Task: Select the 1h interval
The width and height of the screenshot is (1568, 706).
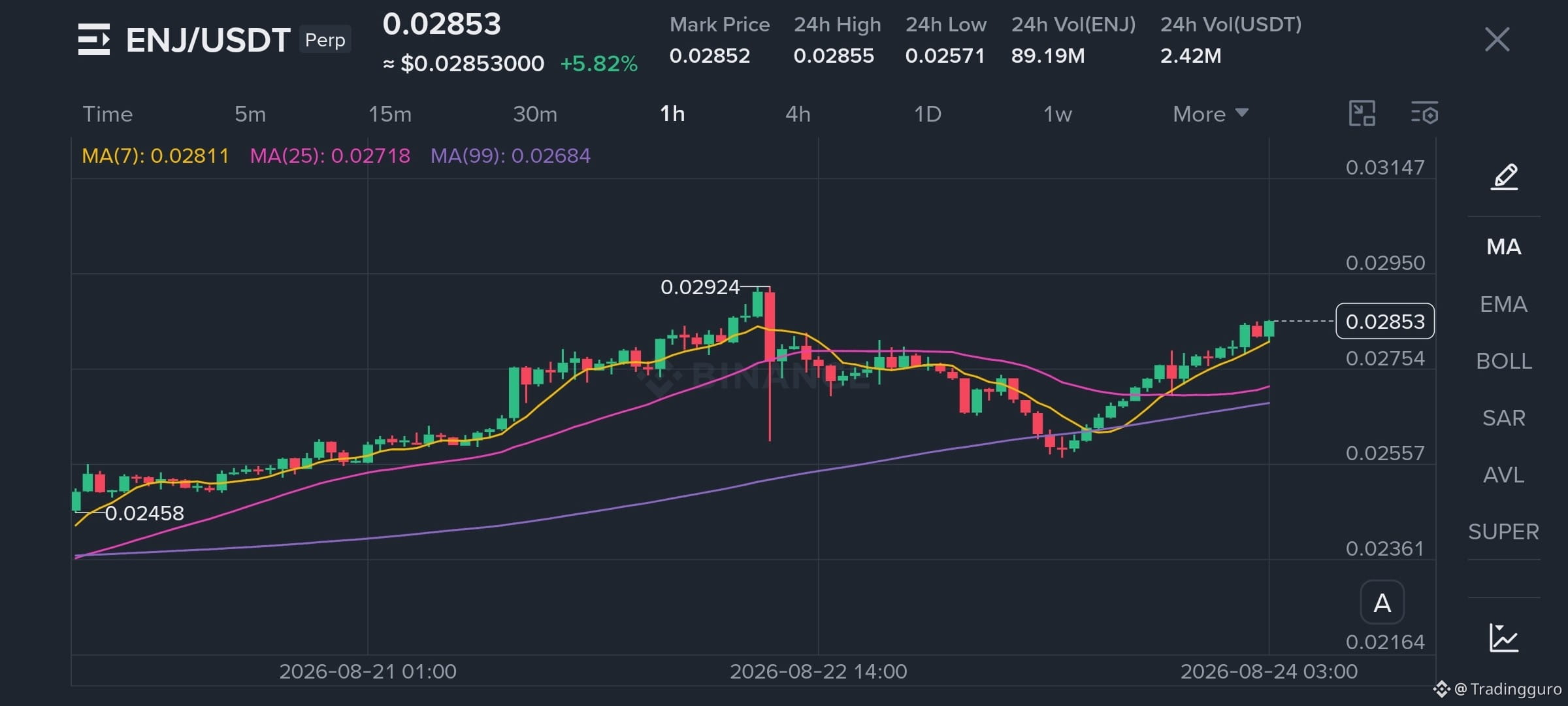Action: point(672,114)
